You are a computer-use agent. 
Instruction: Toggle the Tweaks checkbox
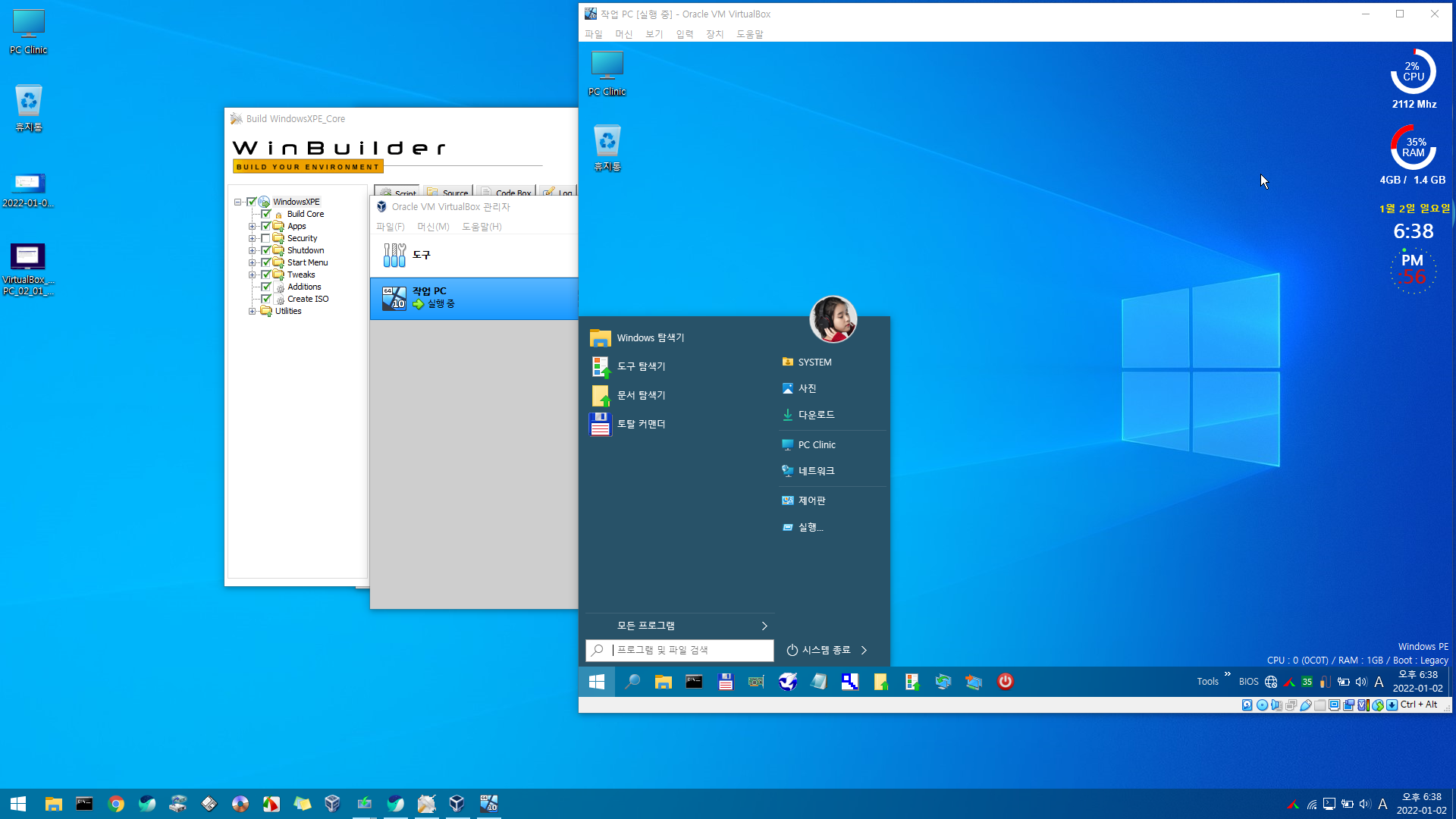coord(266,275)
